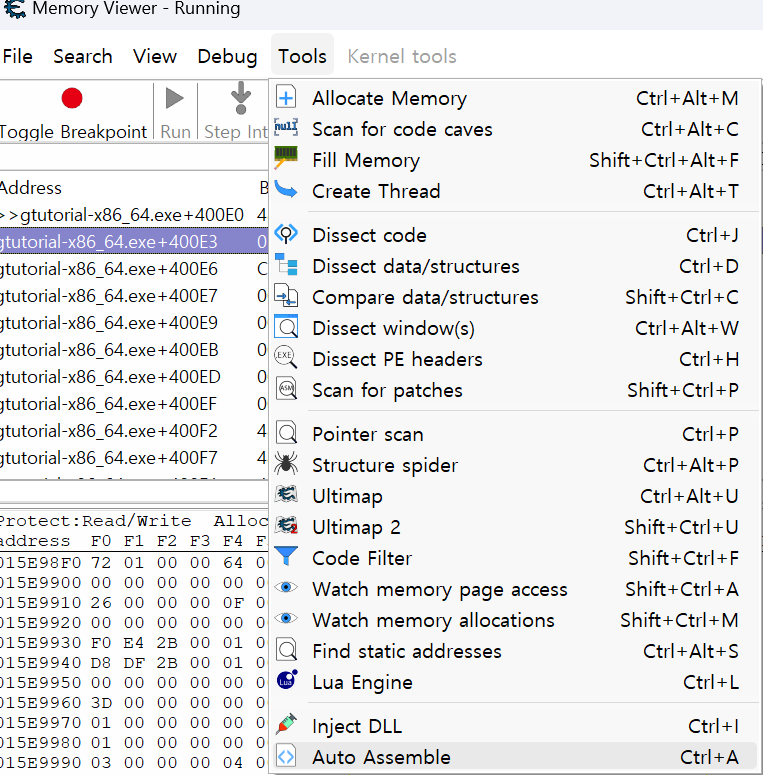Select row gtutorial-x86_64.exe+400EB
This screenshot has height=775, width=763.
click(133, 350)
